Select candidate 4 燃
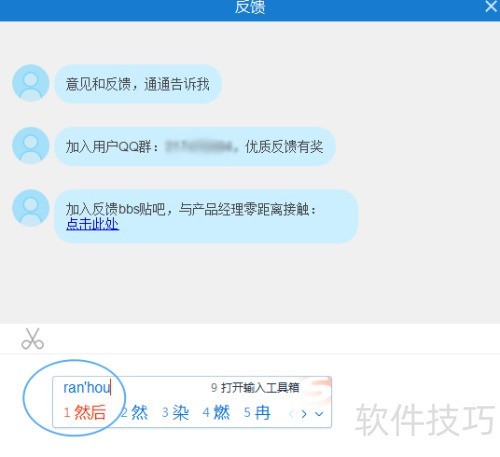The image size is (500, 457). [x=216, y=413]
